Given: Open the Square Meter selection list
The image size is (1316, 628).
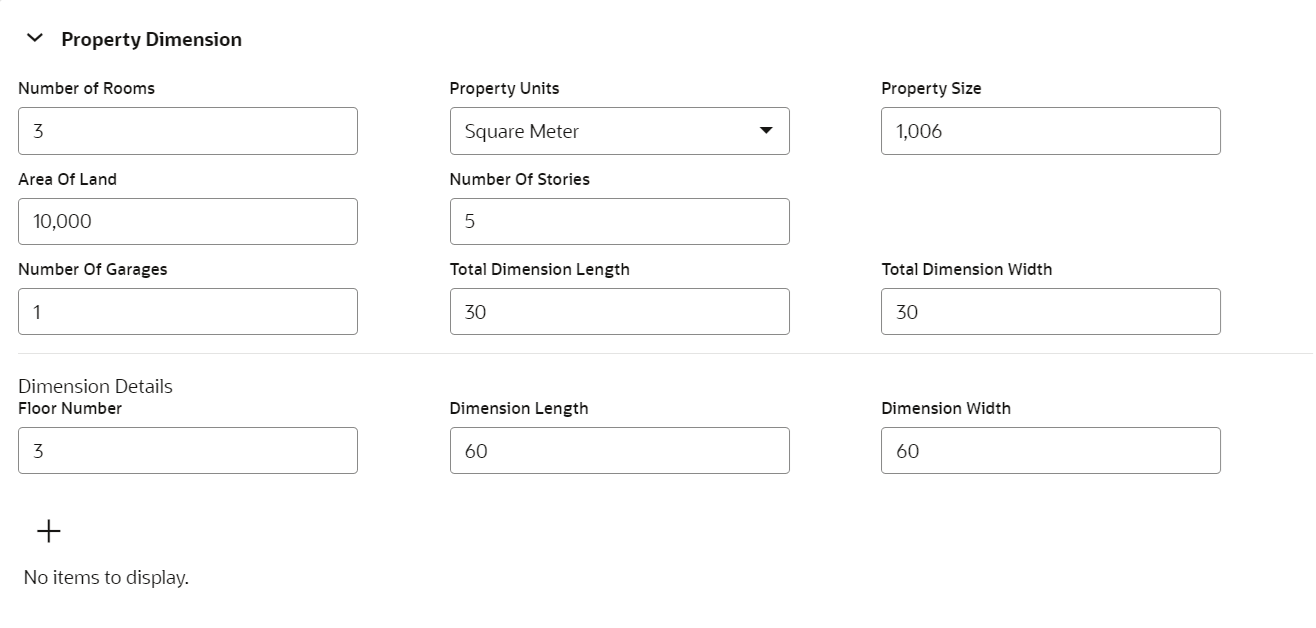Looking at the screenshot, I should pos(619,131).
